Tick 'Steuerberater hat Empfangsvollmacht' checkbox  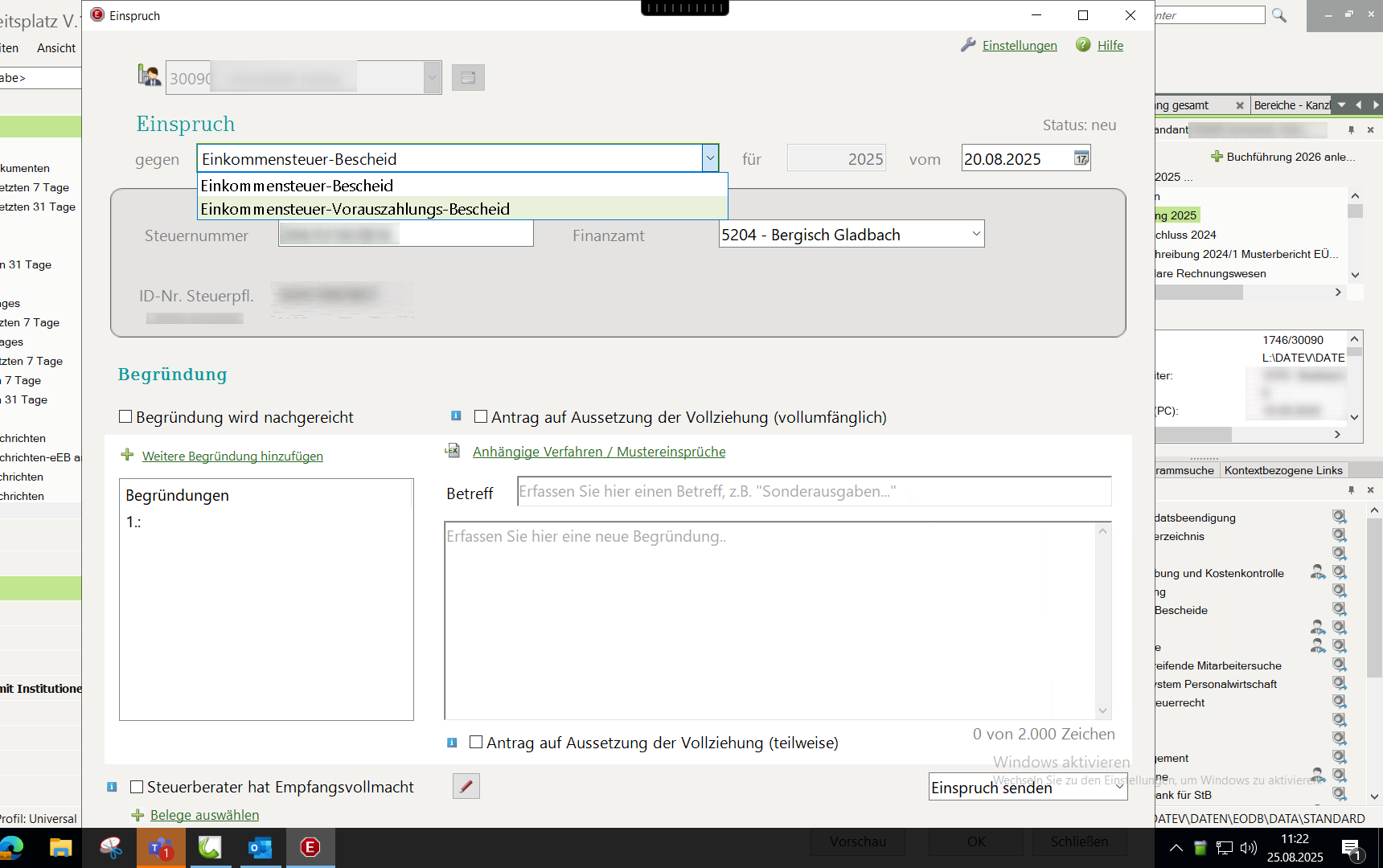[x=137, y=787]
